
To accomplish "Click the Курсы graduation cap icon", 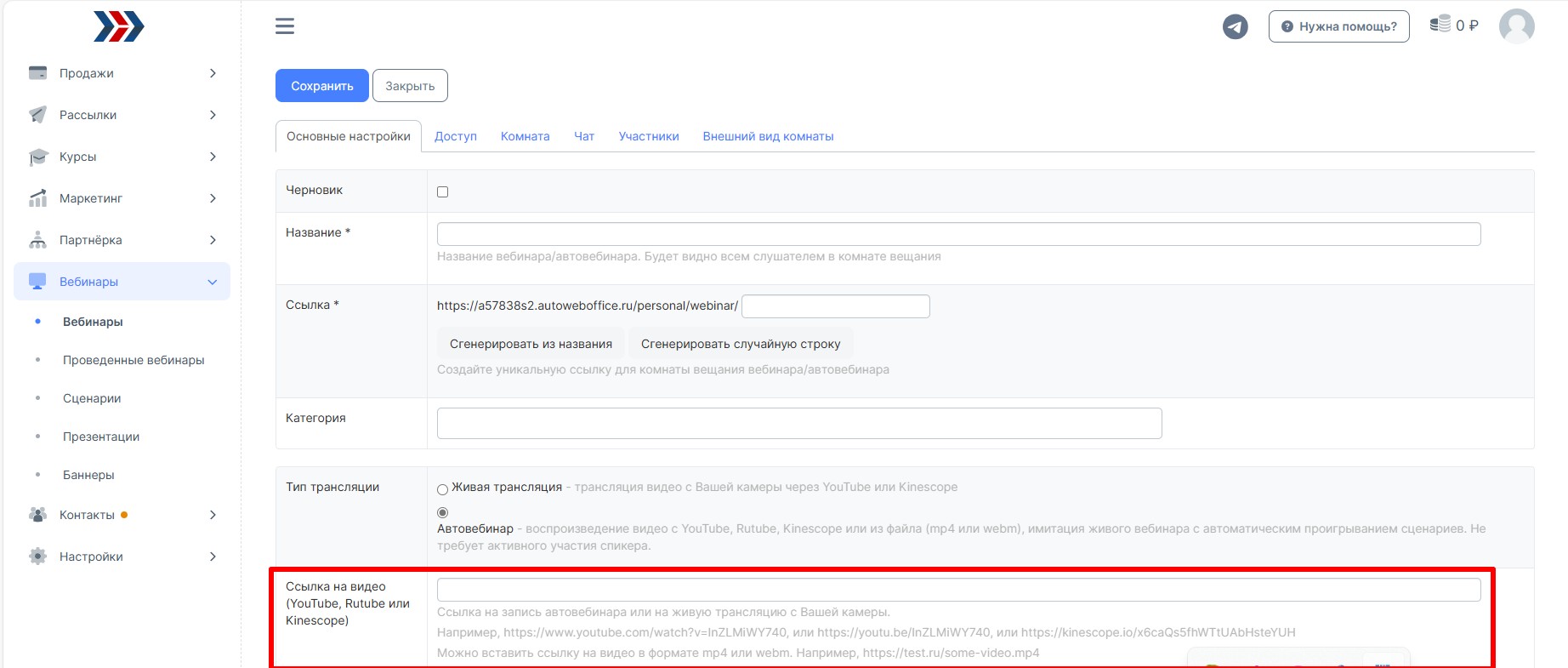I will coord(38,157).
